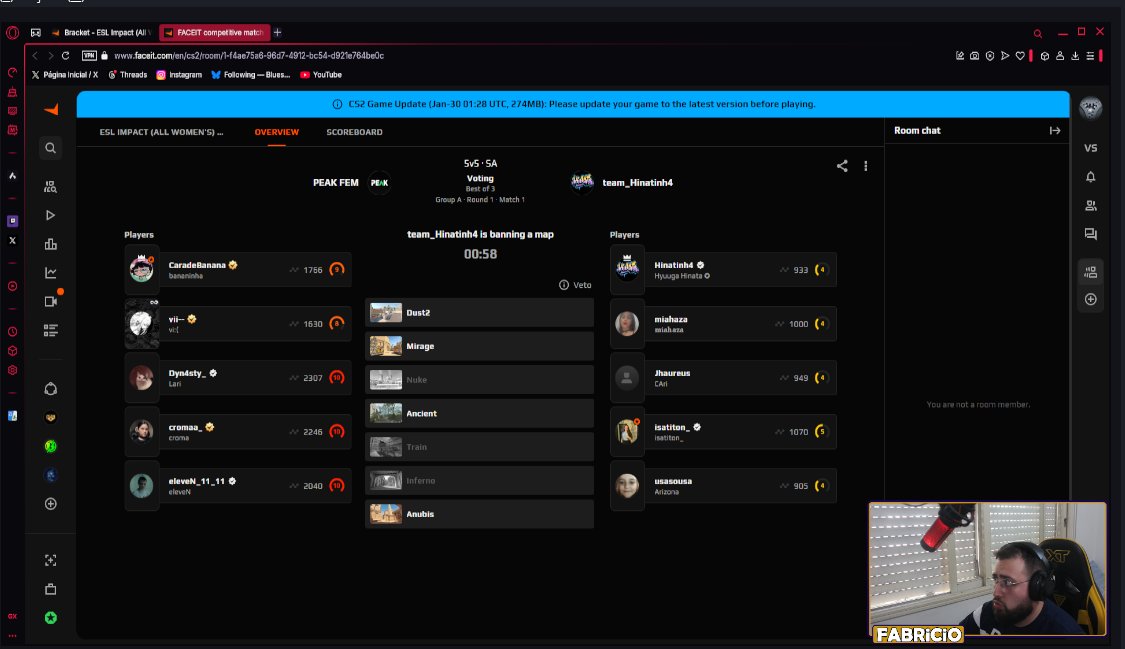Open the browser extensions cube icon
Screen dimensions: 1125x649
pyautogui.click(x=1045, y=55)
